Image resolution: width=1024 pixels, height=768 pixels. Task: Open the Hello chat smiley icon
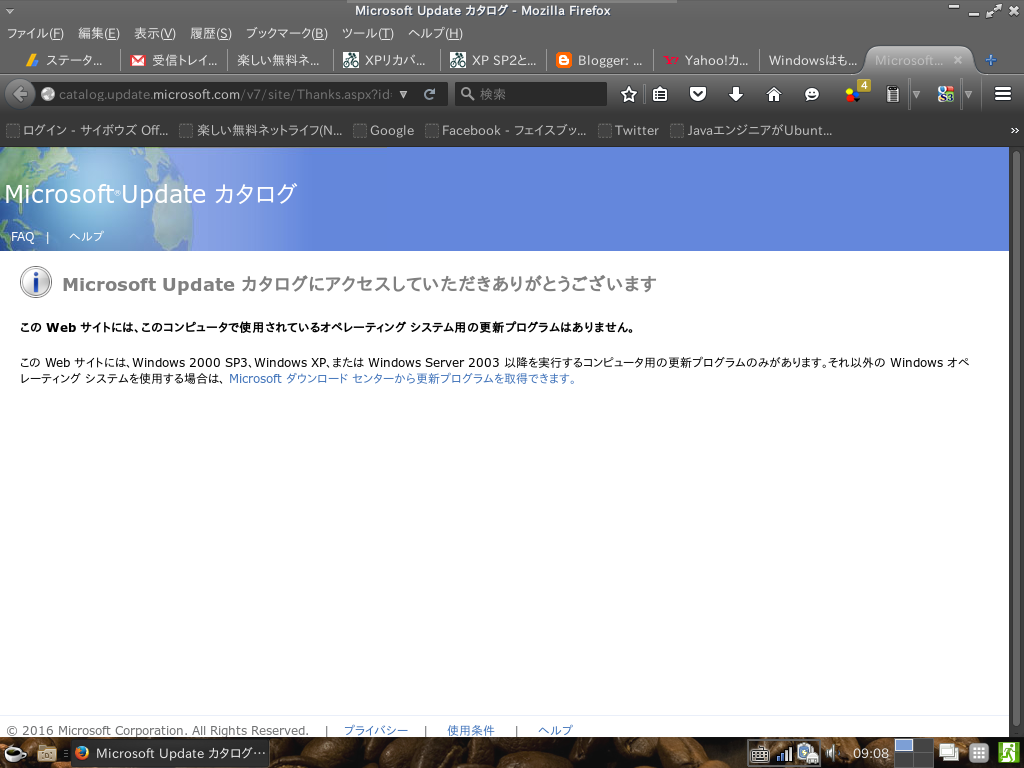[x=812, y=95]
